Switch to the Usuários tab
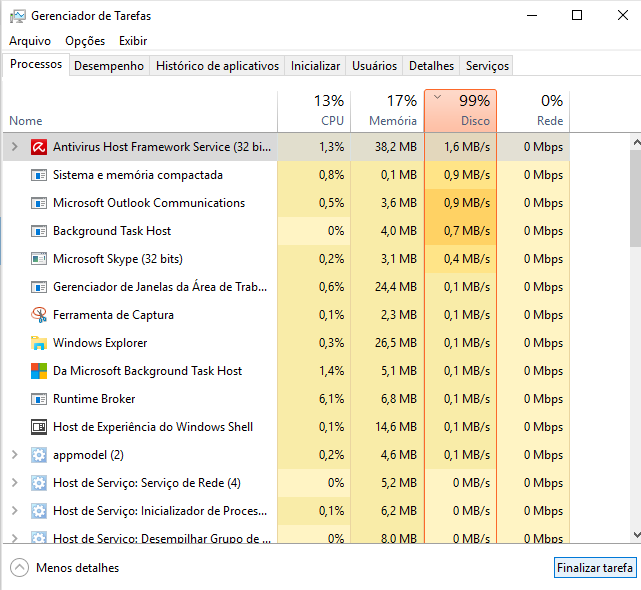641x590 pixels. click(x=374, y=66)
